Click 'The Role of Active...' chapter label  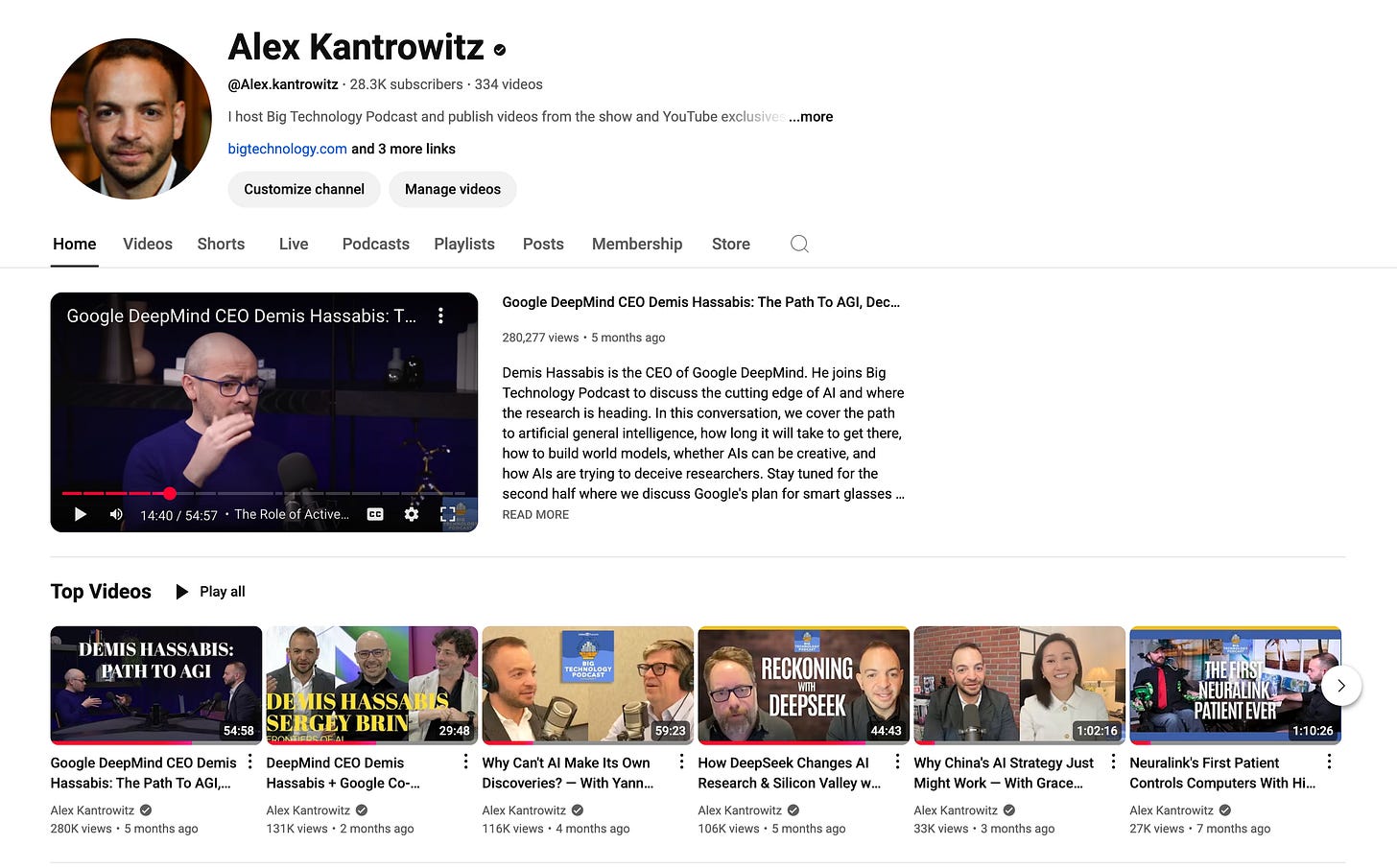click(x=292, y=514)
